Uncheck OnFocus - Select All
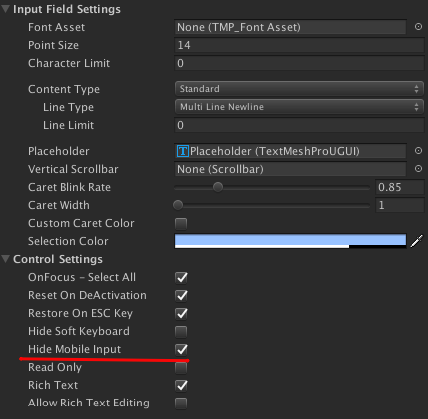428x419 pixels. coord(181,277)
